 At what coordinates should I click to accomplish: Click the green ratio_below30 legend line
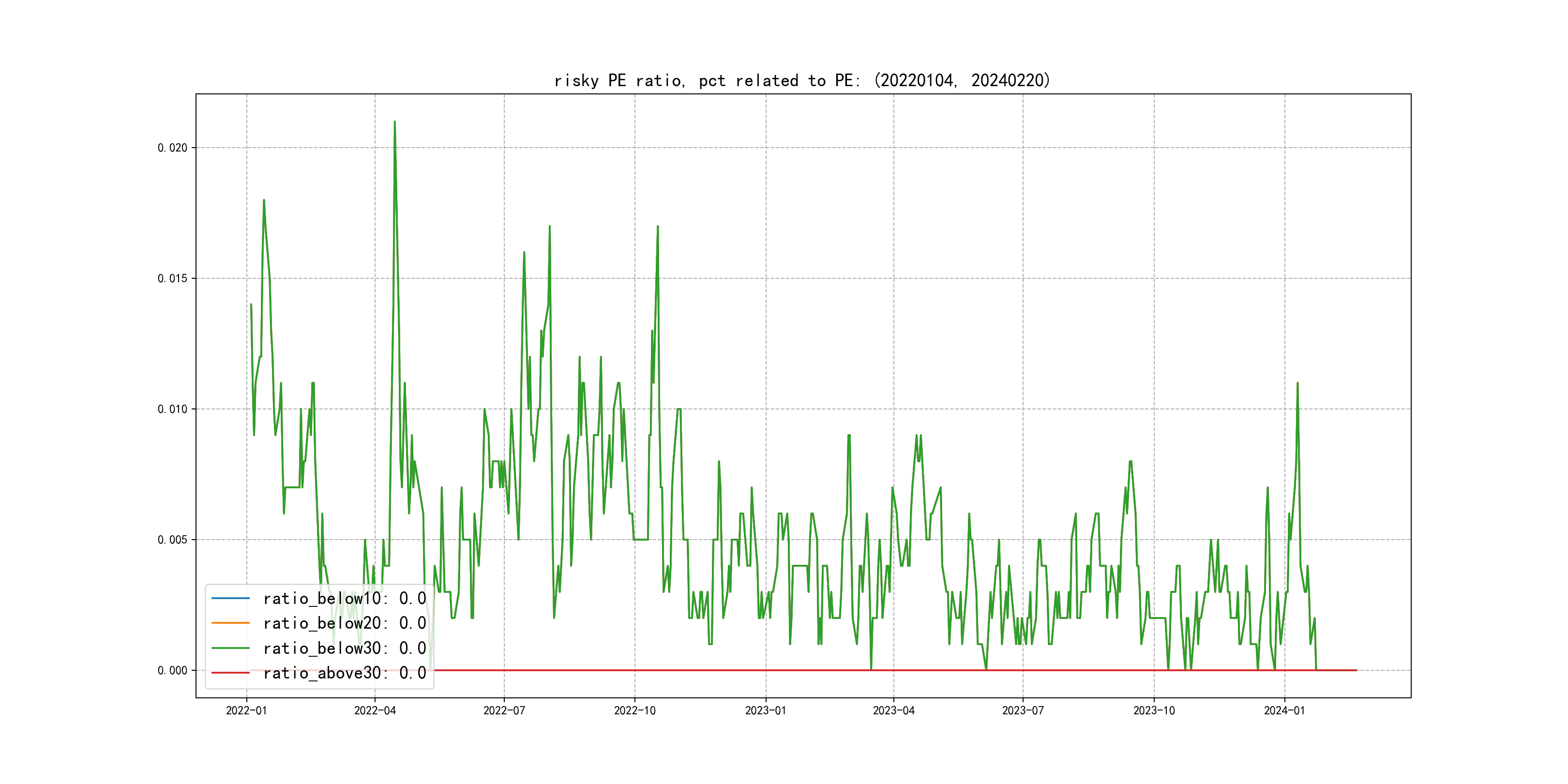click(230, 648)
